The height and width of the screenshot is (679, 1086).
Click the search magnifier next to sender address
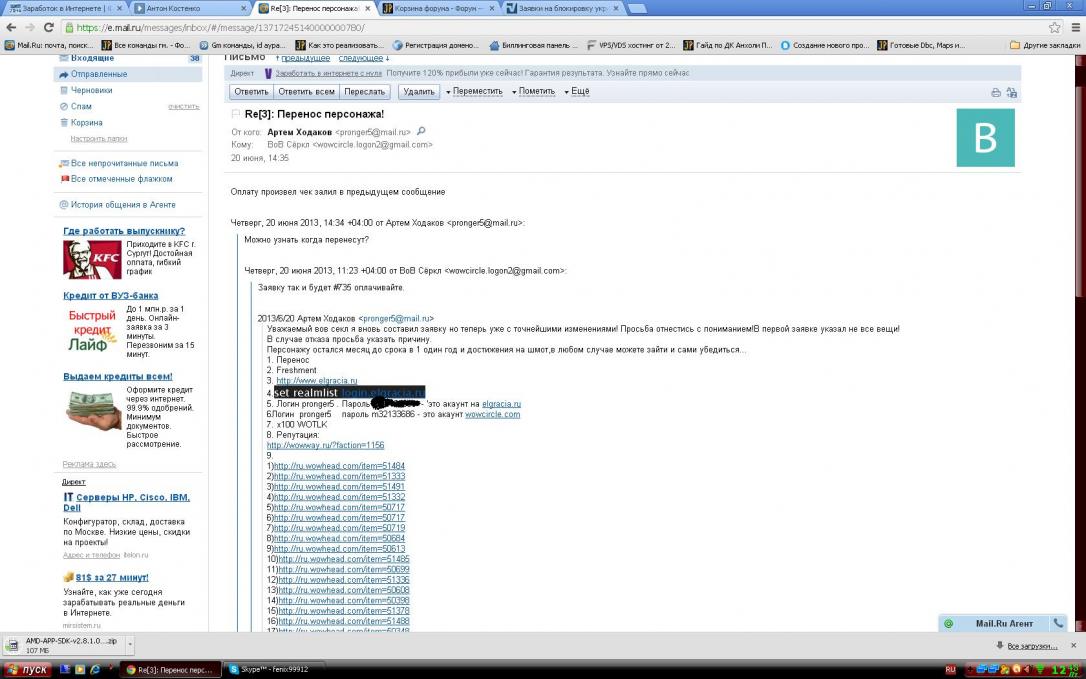(x=421, y=131)
